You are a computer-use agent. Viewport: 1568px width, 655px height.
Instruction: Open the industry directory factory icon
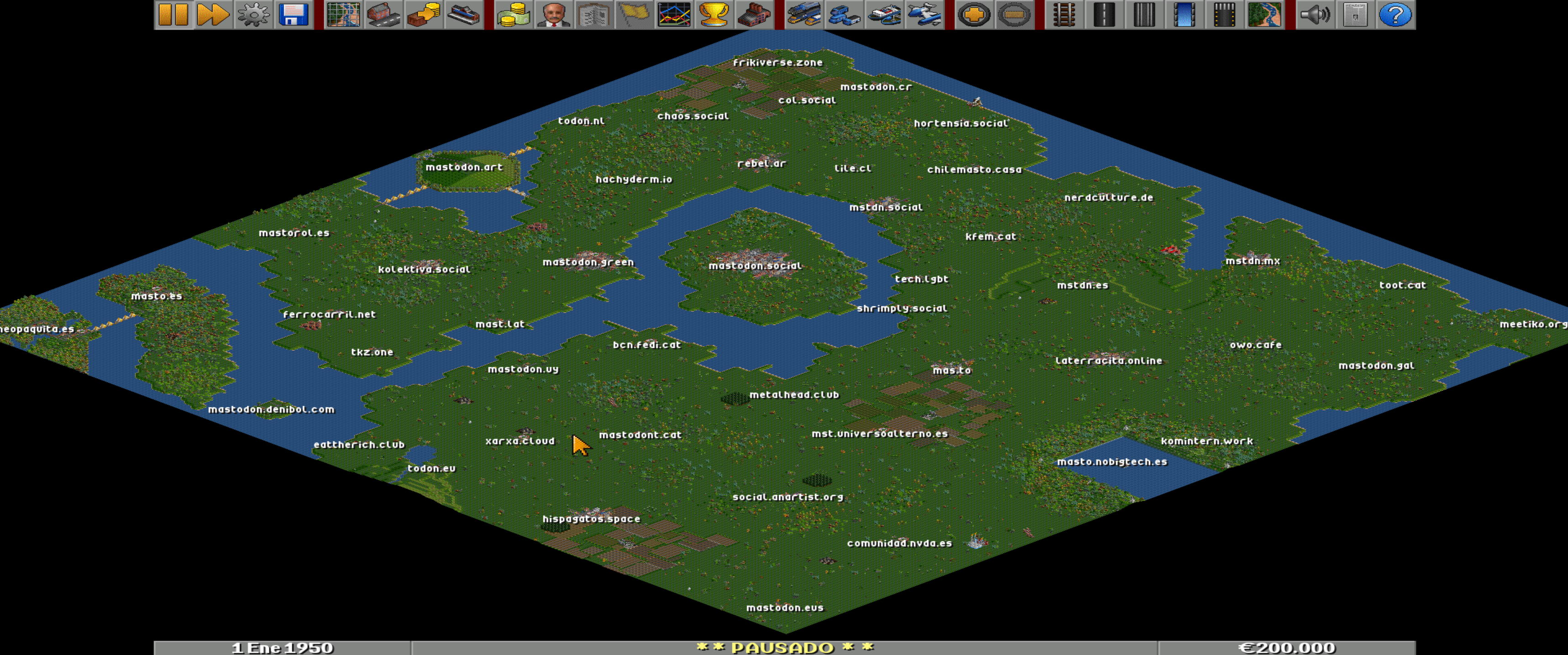(754, 14)
